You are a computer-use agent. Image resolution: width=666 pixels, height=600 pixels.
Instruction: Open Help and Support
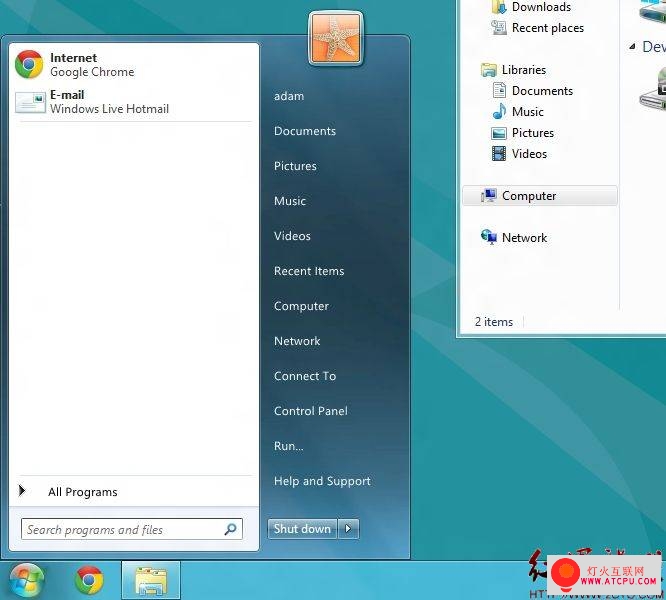[322, 481]
